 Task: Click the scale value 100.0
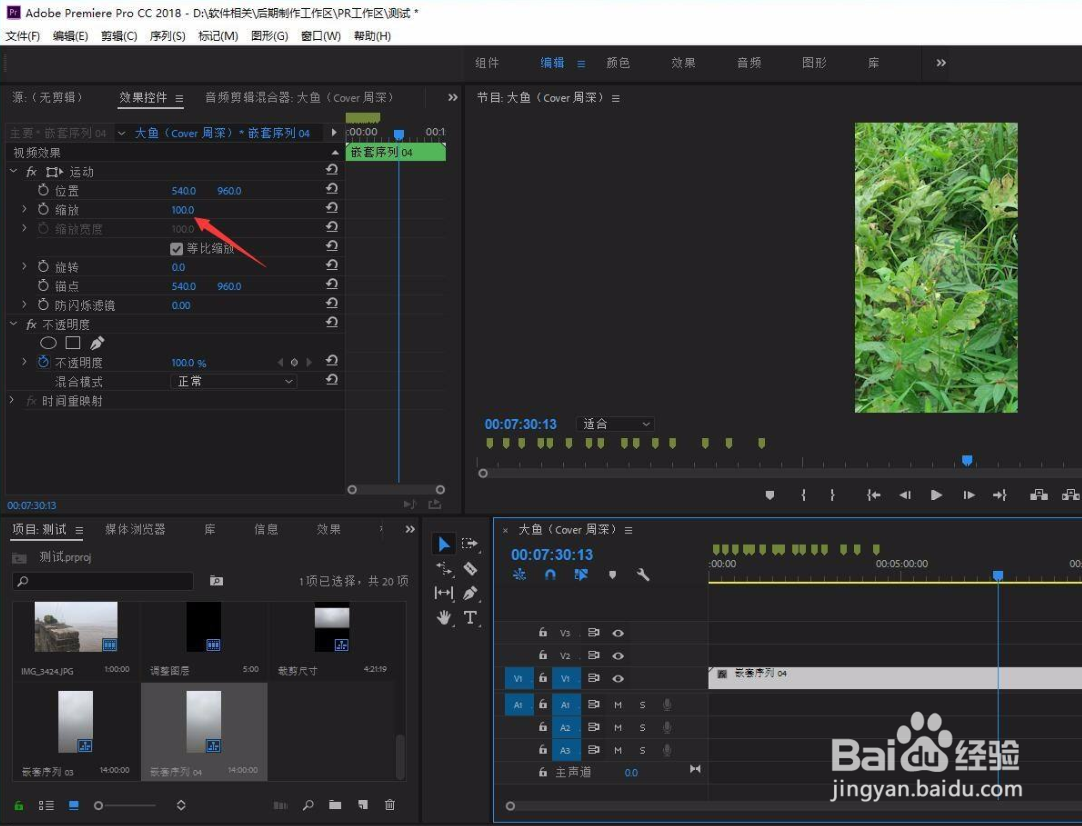point(183,210)
